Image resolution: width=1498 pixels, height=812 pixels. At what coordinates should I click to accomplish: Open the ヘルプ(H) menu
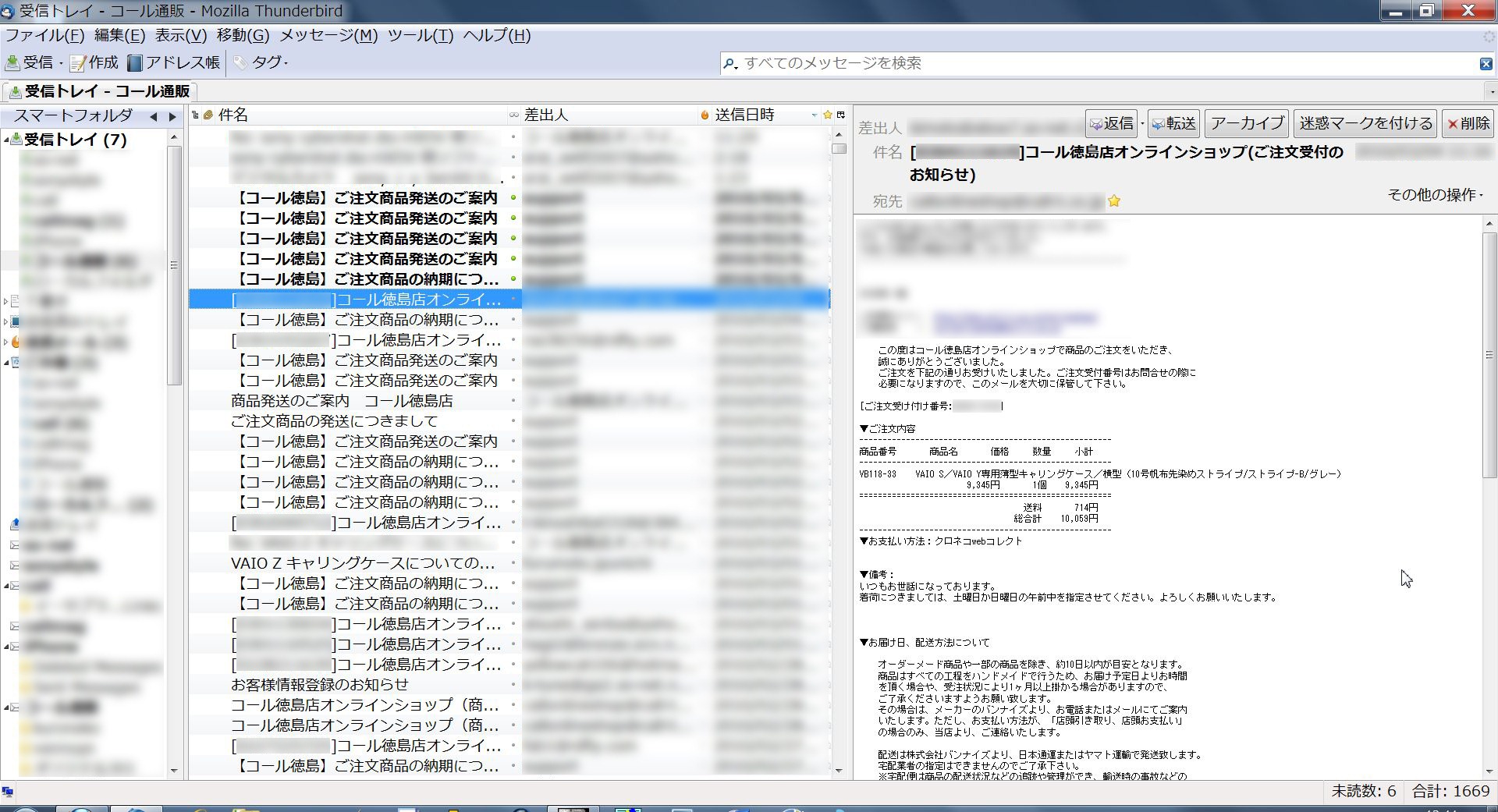point(496,36)
